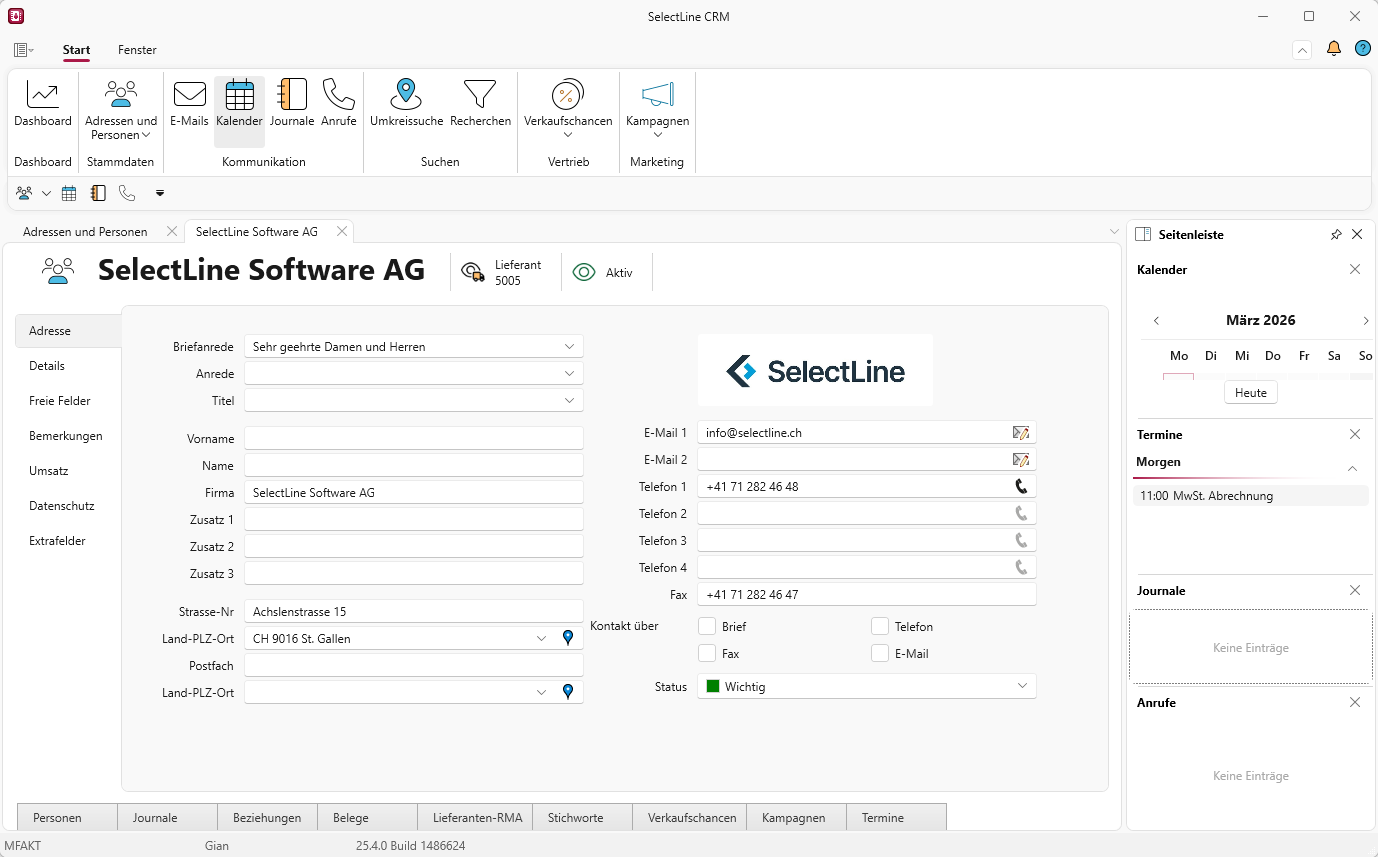
Task: Enable the Brief contact checkbox
Action: pyautogui.click(x=707, y=627)
